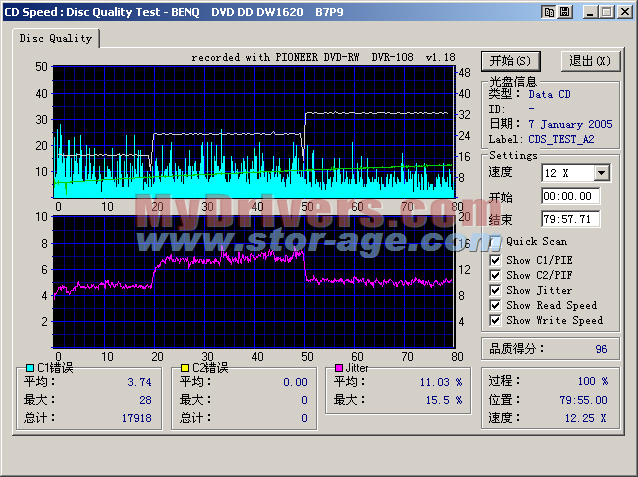638x477 pixels.
Task: Click the Jitter average 11.03 %
Action: click(441, 383)
